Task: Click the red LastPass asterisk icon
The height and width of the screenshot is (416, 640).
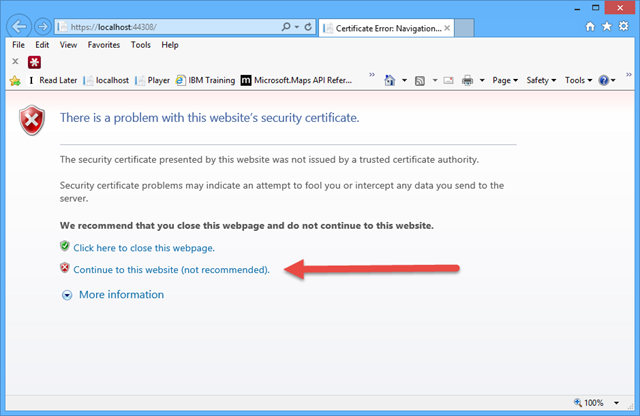Action: pos(33,62)
